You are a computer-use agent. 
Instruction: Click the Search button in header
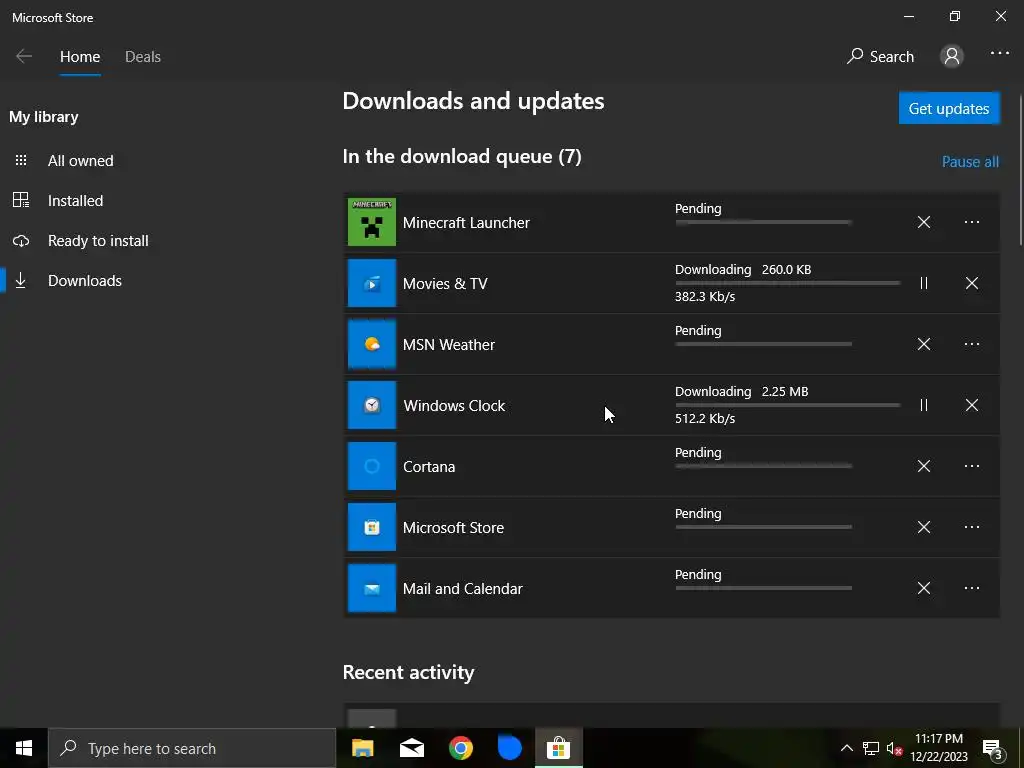880,57
